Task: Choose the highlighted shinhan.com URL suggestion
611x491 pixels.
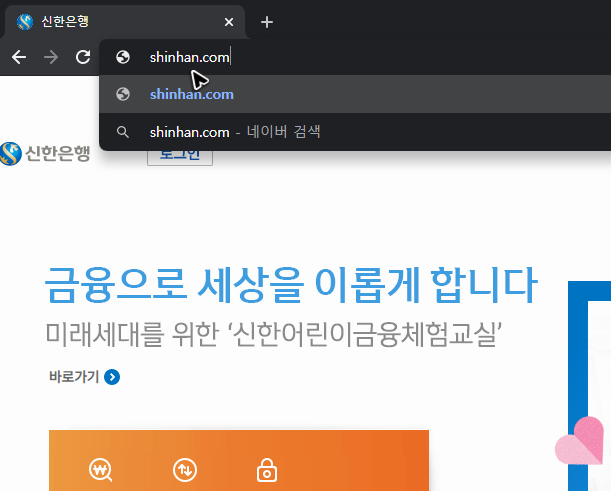Action: click(355, 94)
